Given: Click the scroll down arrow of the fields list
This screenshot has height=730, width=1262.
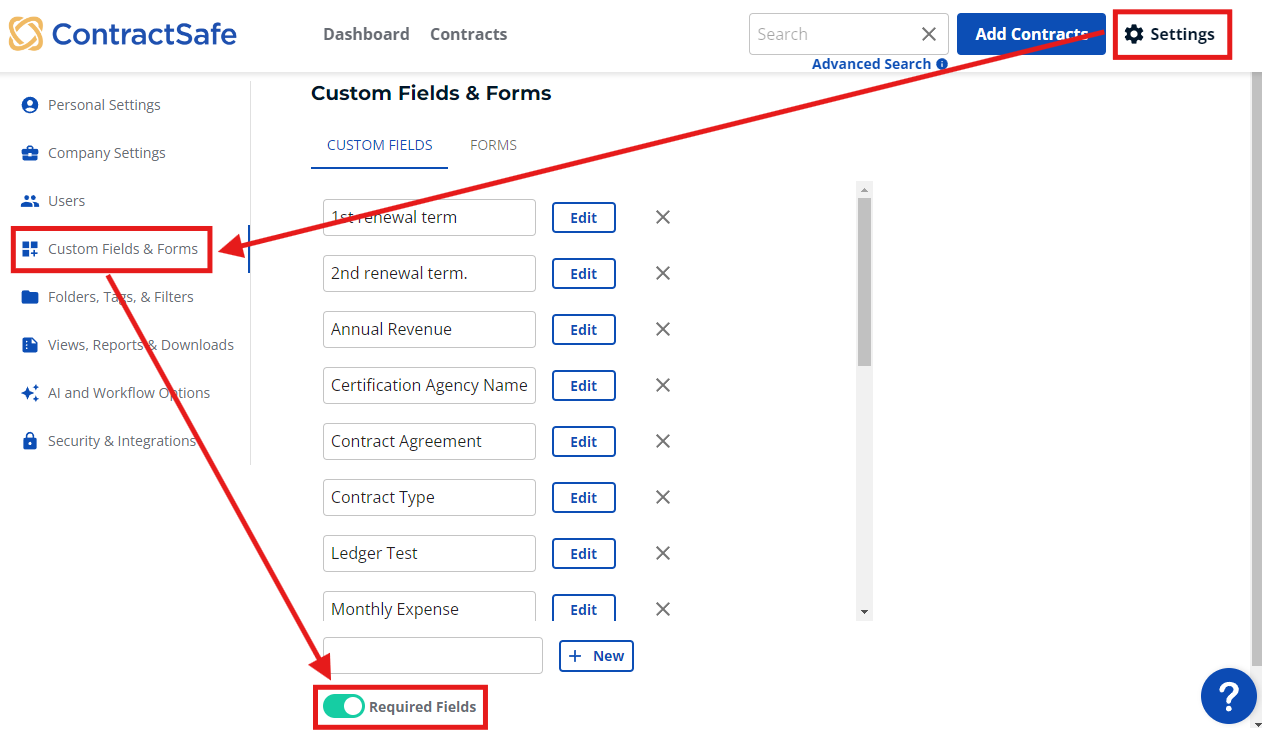Looking at the screenshot, I should coord(865,612).
